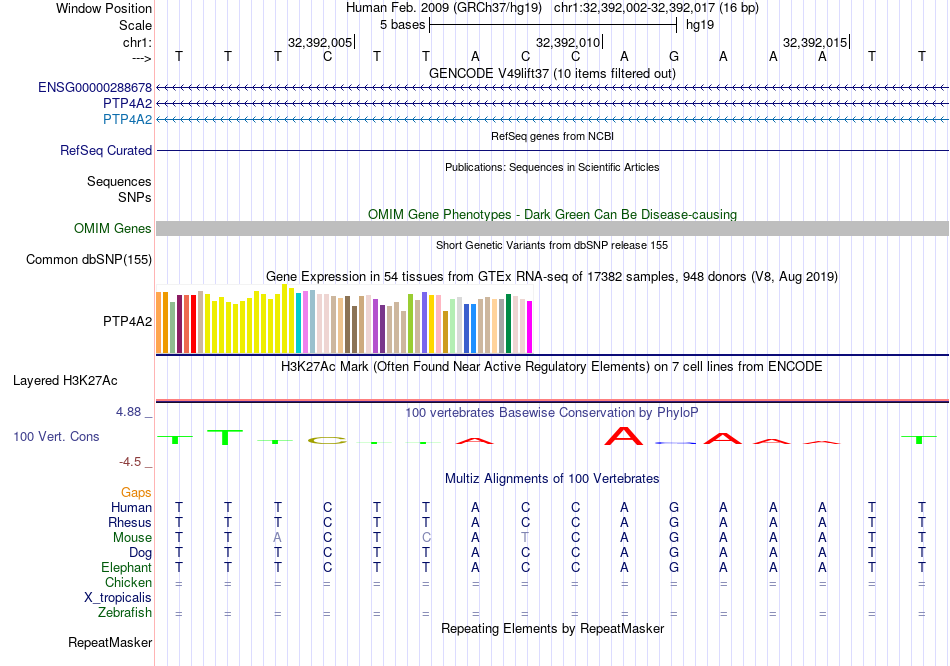Image resolution: width=950 pixels, height=666 pixels.
Task: Click the mismatched T in the Mouse row
Action: (x=525, y=538)
